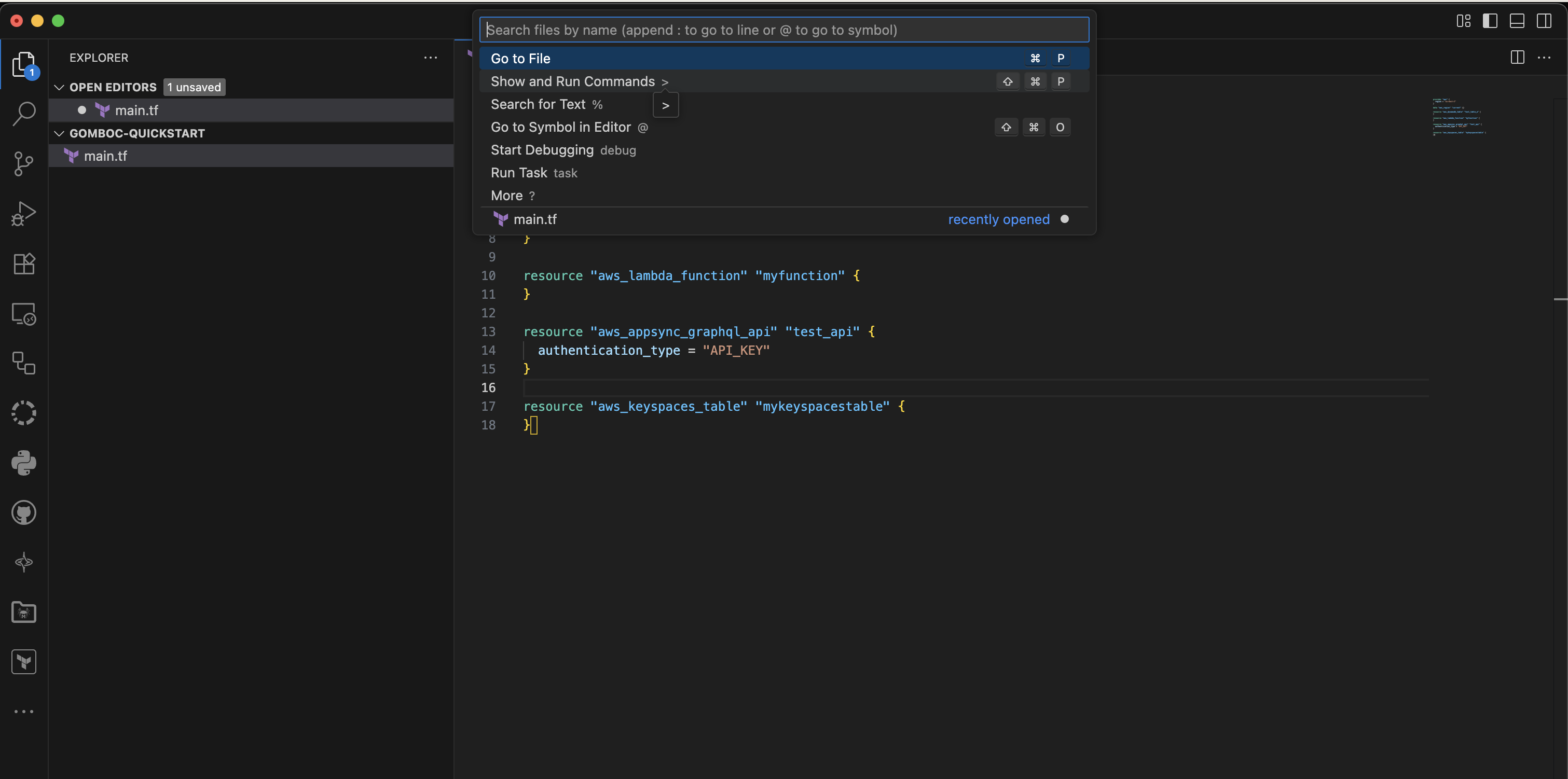Toggle Primary Side Bar visibility
The height and width of the screenshot is (779, 1568).
tap(1490, 21)
